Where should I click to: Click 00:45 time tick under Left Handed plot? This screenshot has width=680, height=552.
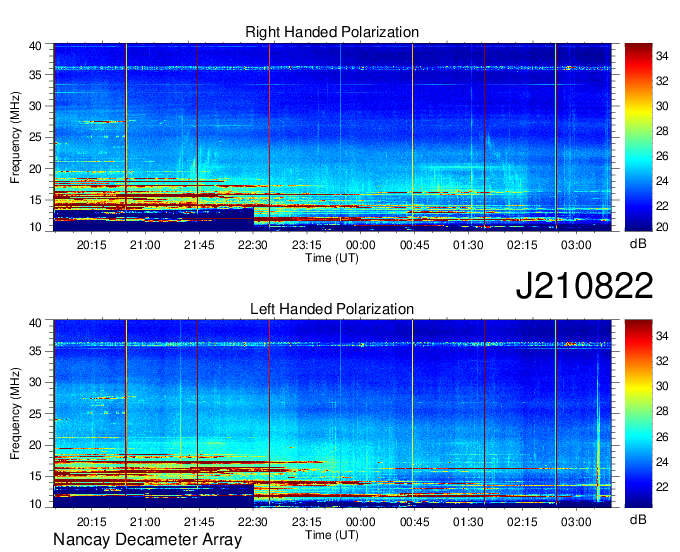pyautogui.click(x=415, y=522)
